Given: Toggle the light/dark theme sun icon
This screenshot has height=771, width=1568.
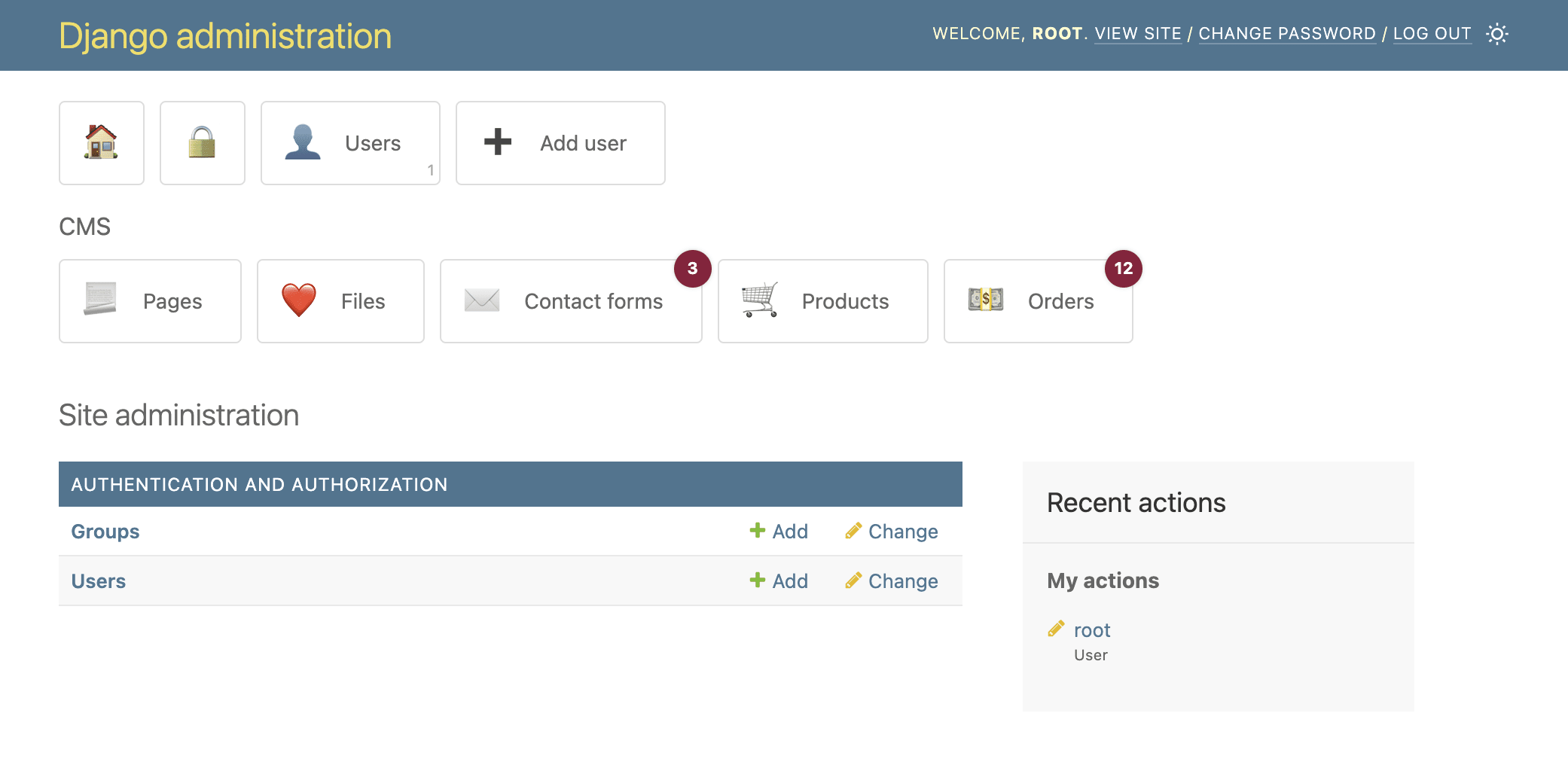Looking at the screenshot, I should (x=1496, y=34).
